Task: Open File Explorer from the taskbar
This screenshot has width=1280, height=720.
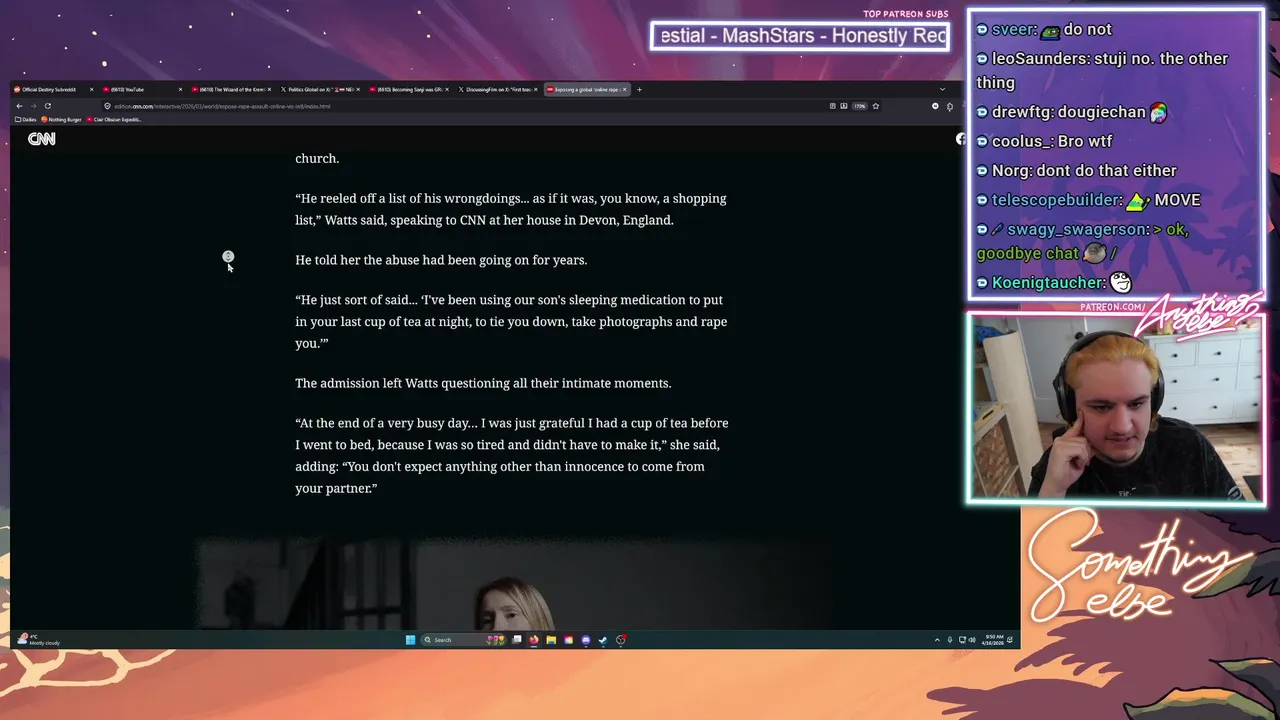Action: click(x=551, y=640)
